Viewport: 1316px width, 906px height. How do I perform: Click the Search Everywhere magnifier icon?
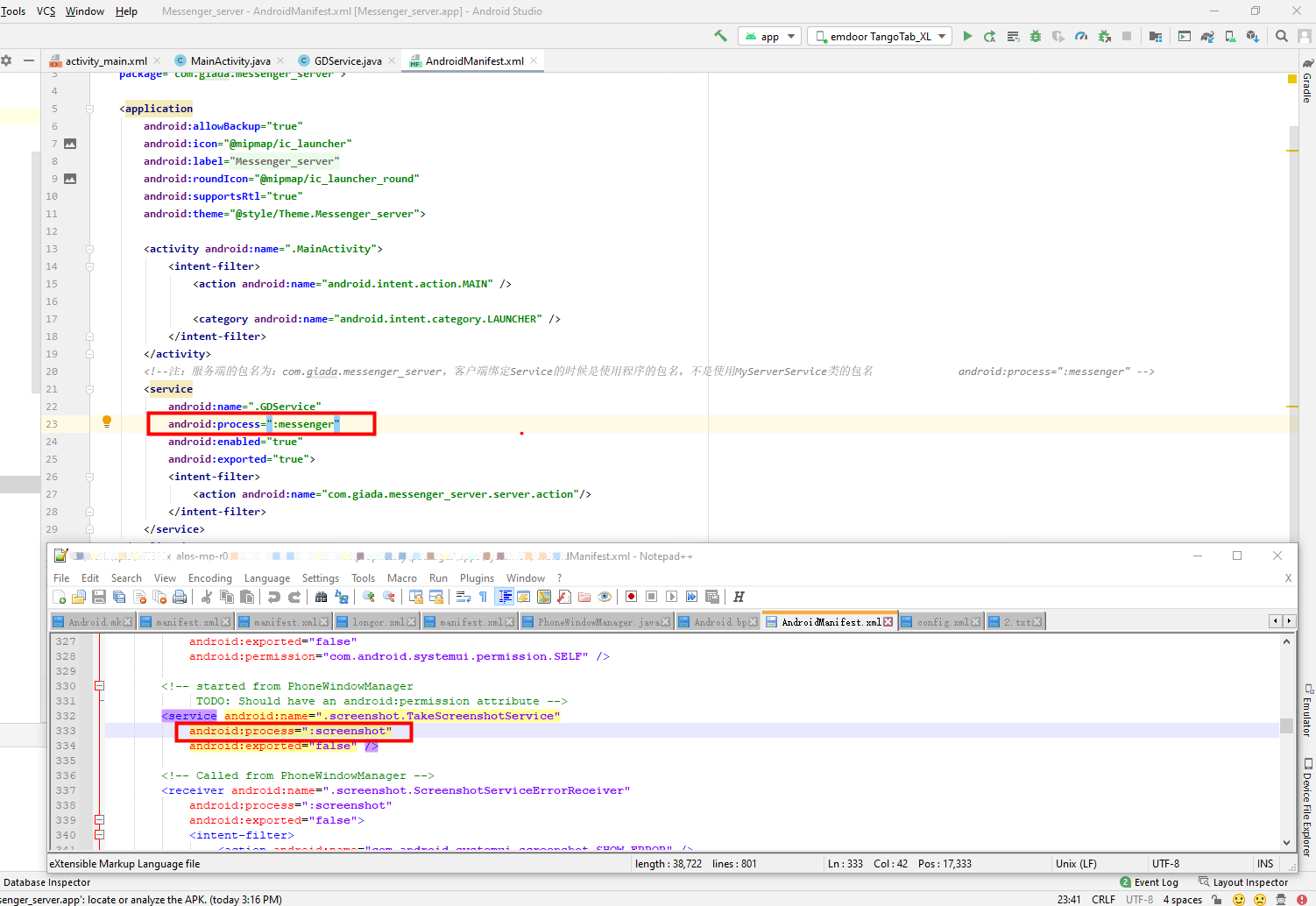(x=1282, y=36)
